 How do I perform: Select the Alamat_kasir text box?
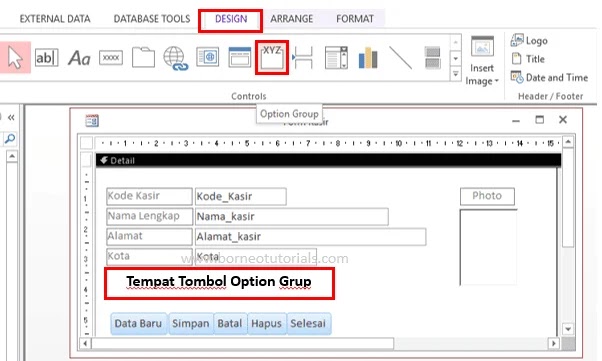point(311,237)
